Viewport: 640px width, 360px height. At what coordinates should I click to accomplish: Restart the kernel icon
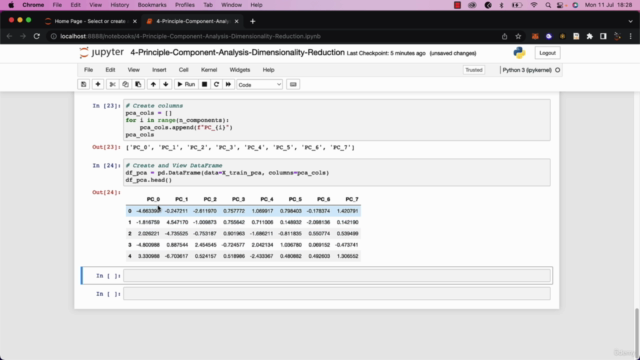click(216, 84)
